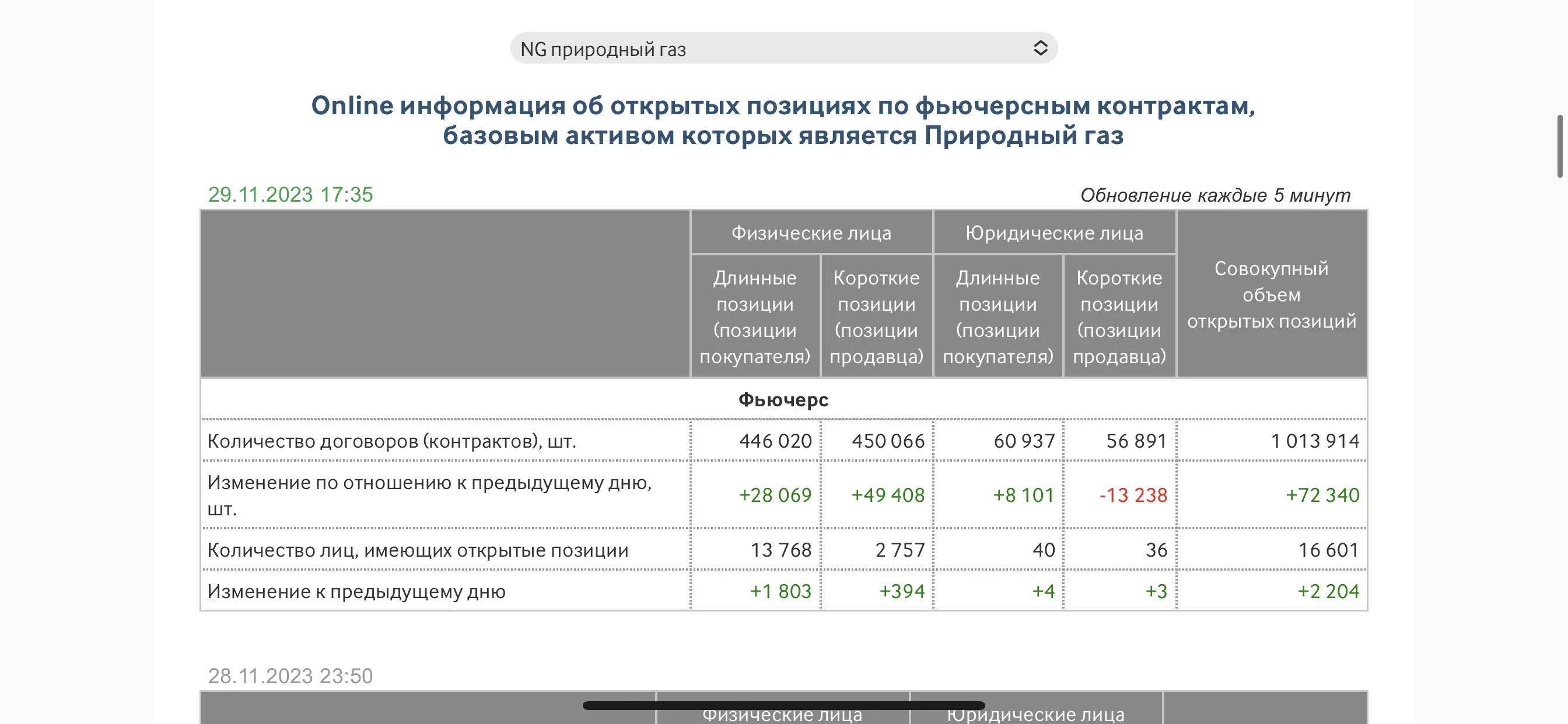Select the total change +2 204
The image size is (1568, 724).
click(x=1328, y=591)
